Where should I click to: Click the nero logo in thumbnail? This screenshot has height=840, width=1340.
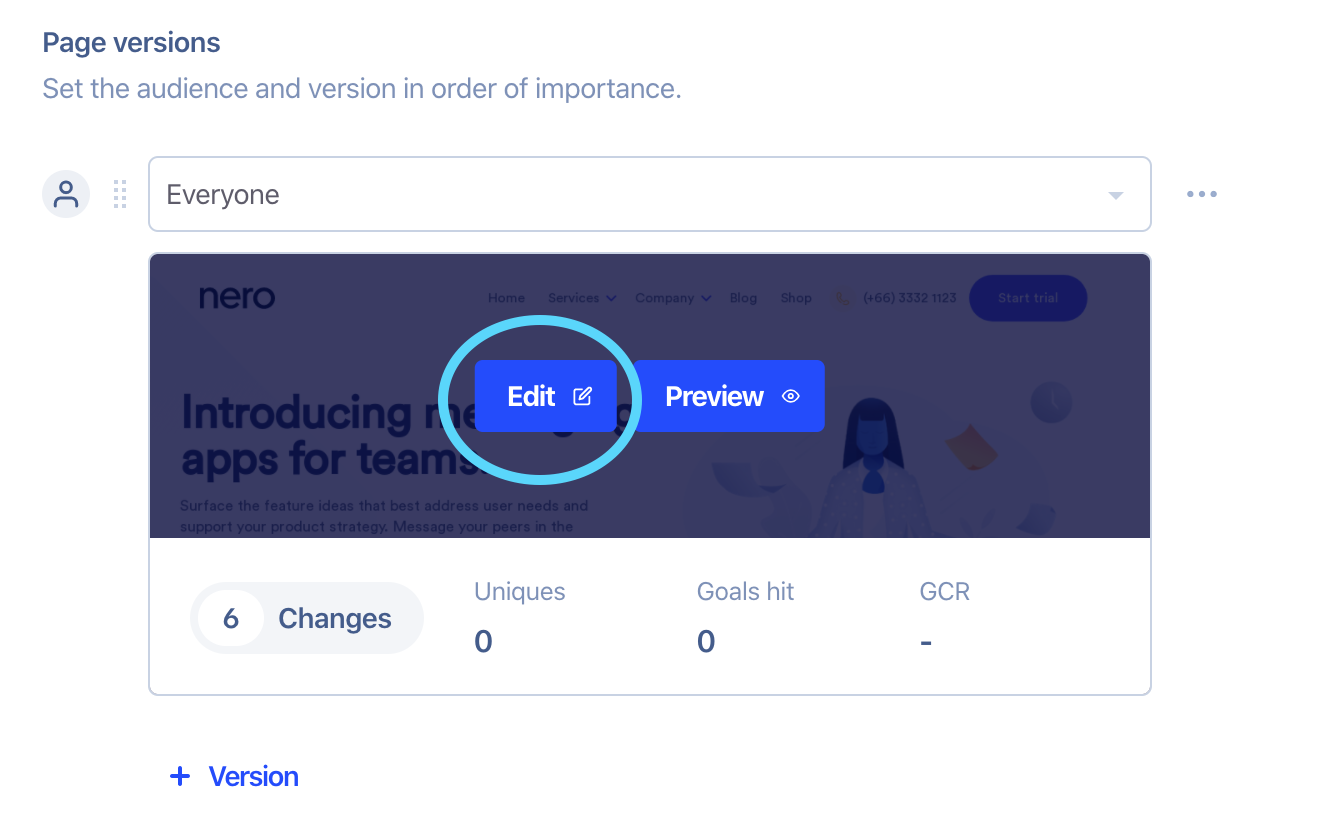point(237,297)
